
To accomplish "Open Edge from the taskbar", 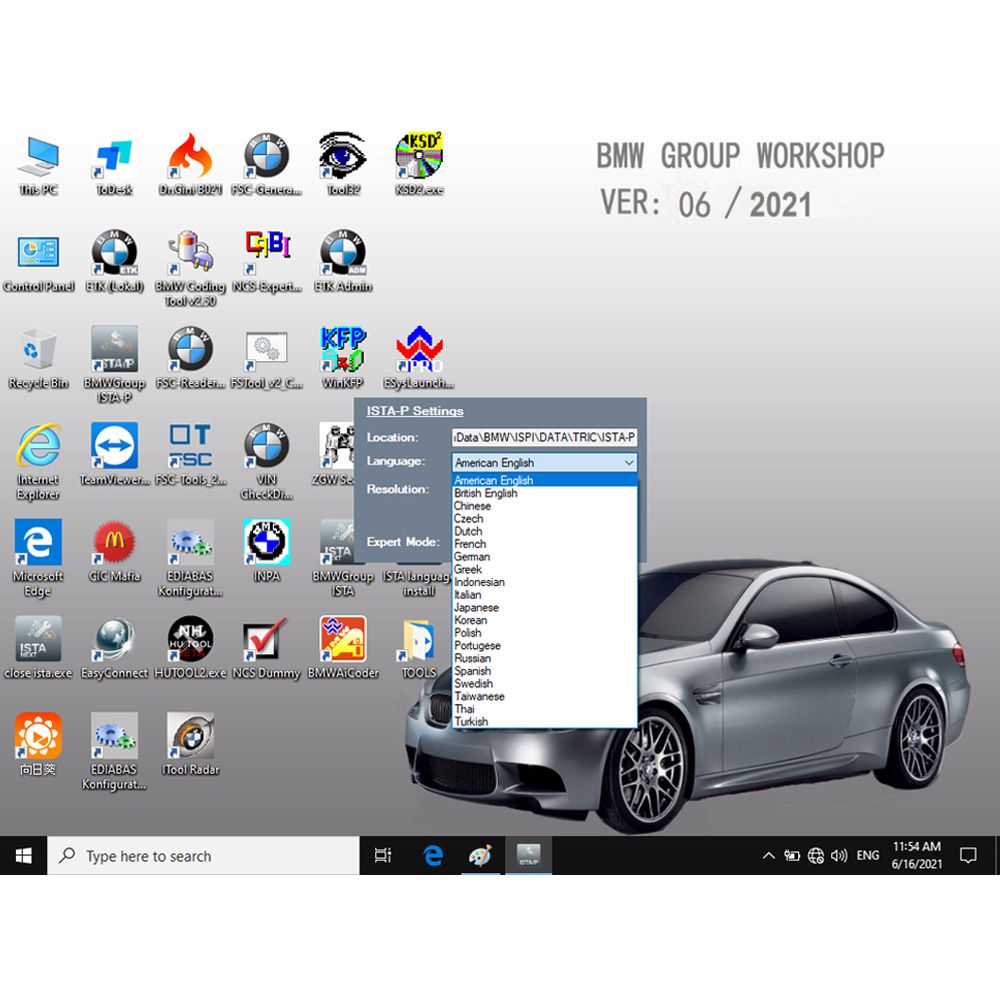I will [x=433, y=856].
